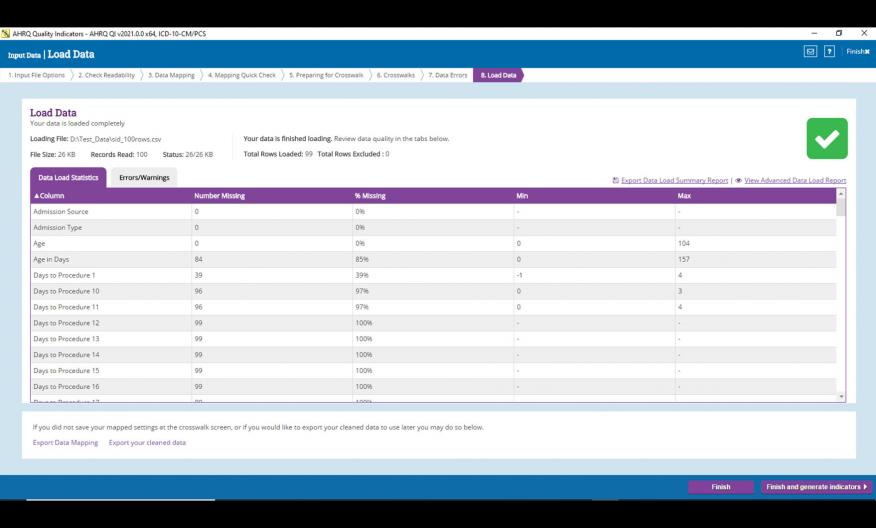
Task: Click the eye icon beside Advanced Data Load Report
Action: (x=739, y=180)
